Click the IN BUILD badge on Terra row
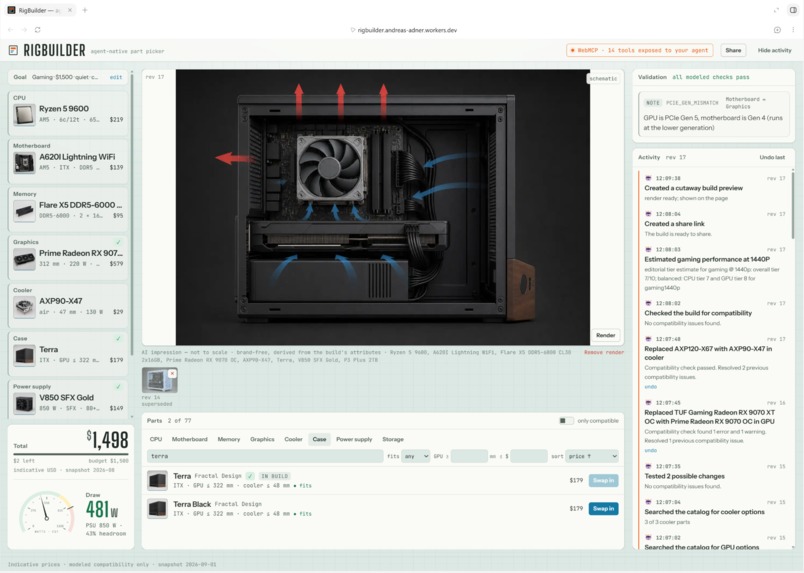This screenshot has height=573, width=804. 275,476
